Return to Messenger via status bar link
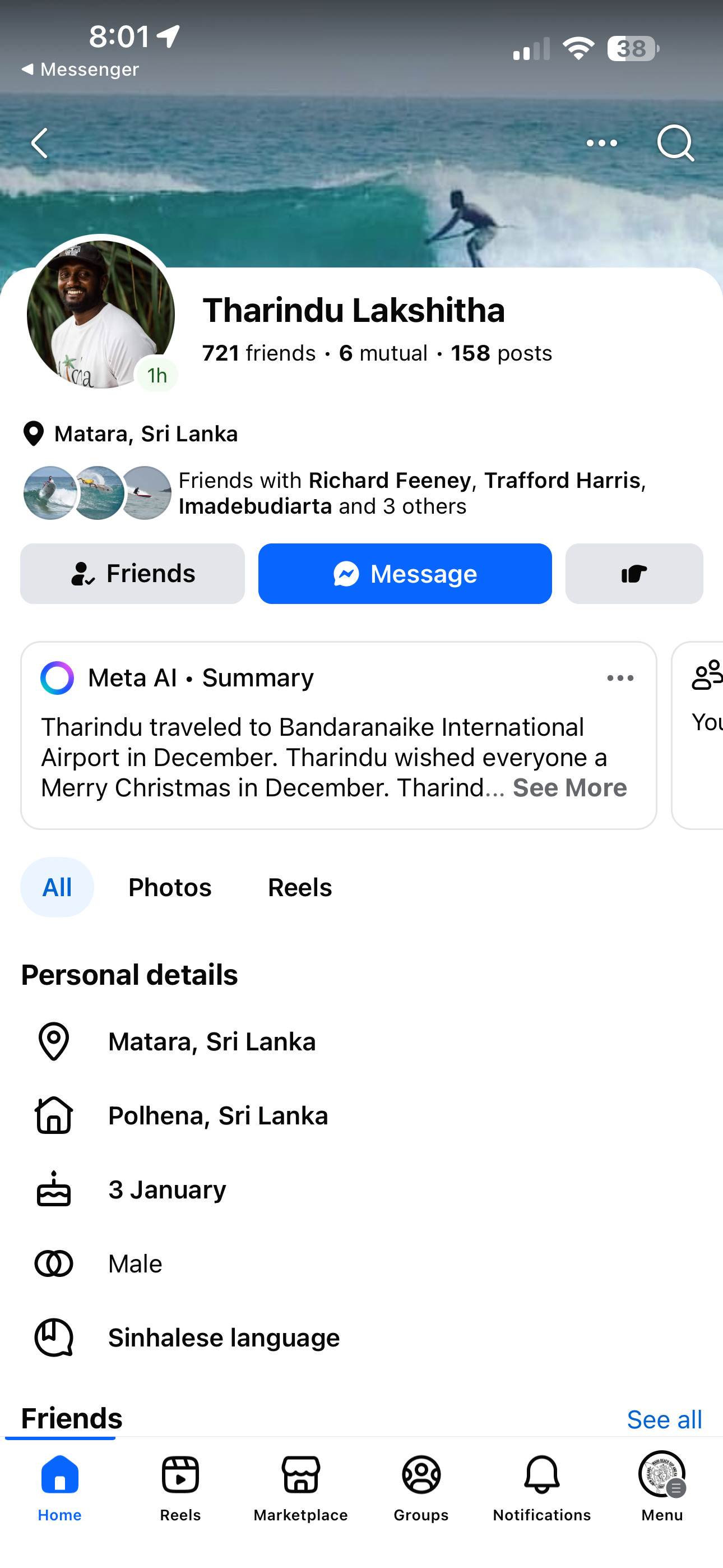Image resolution: width=723 pixels, height=1568 pixels. point(81,70)
